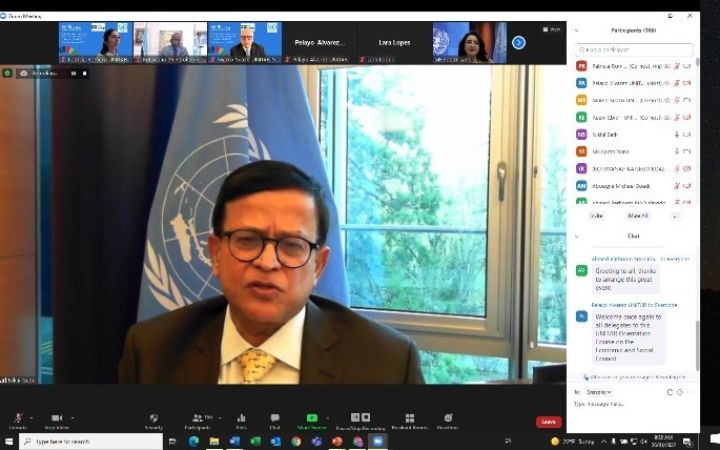Open File Explorer from the taskbar

[214, 441]
